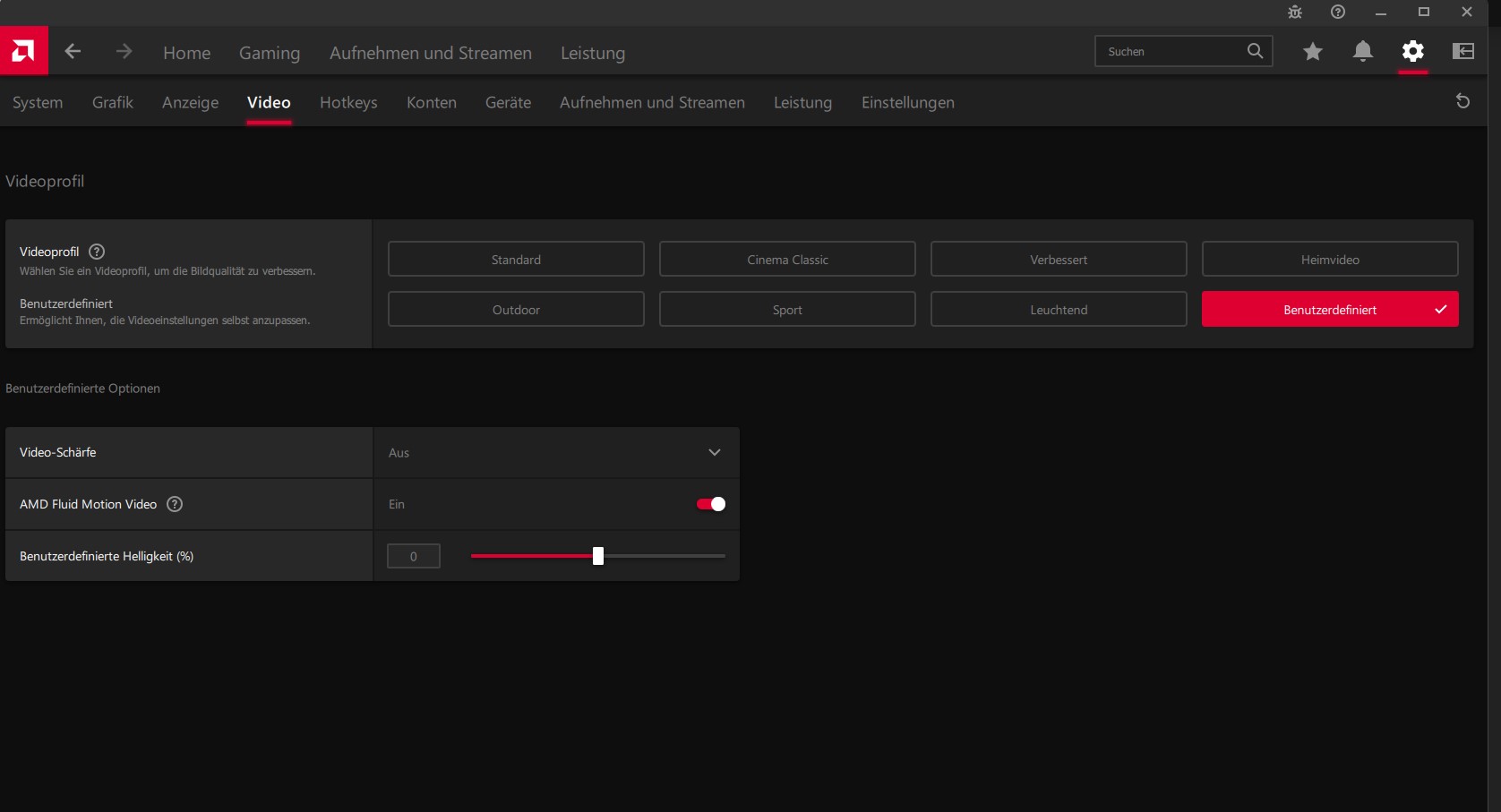Click the 'Wählen Sie ein Videoprofil' description
The image size is (1501, 812).
(167, 270)
